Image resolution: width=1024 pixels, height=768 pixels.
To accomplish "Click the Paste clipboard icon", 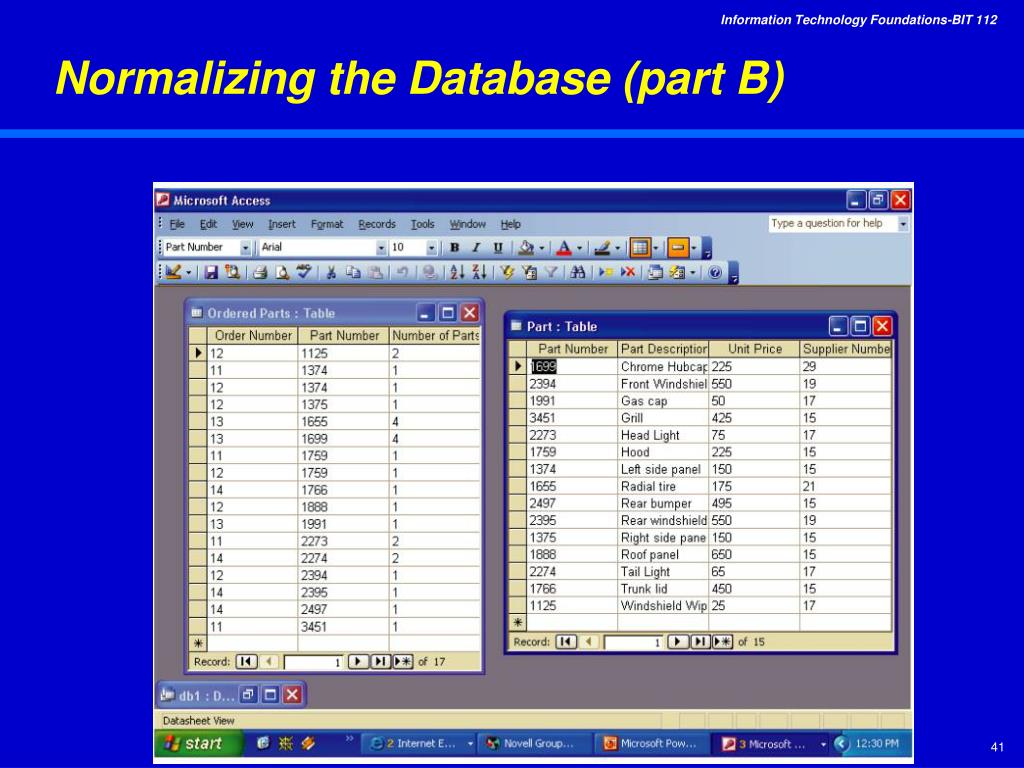I will (x=375, y=272).
